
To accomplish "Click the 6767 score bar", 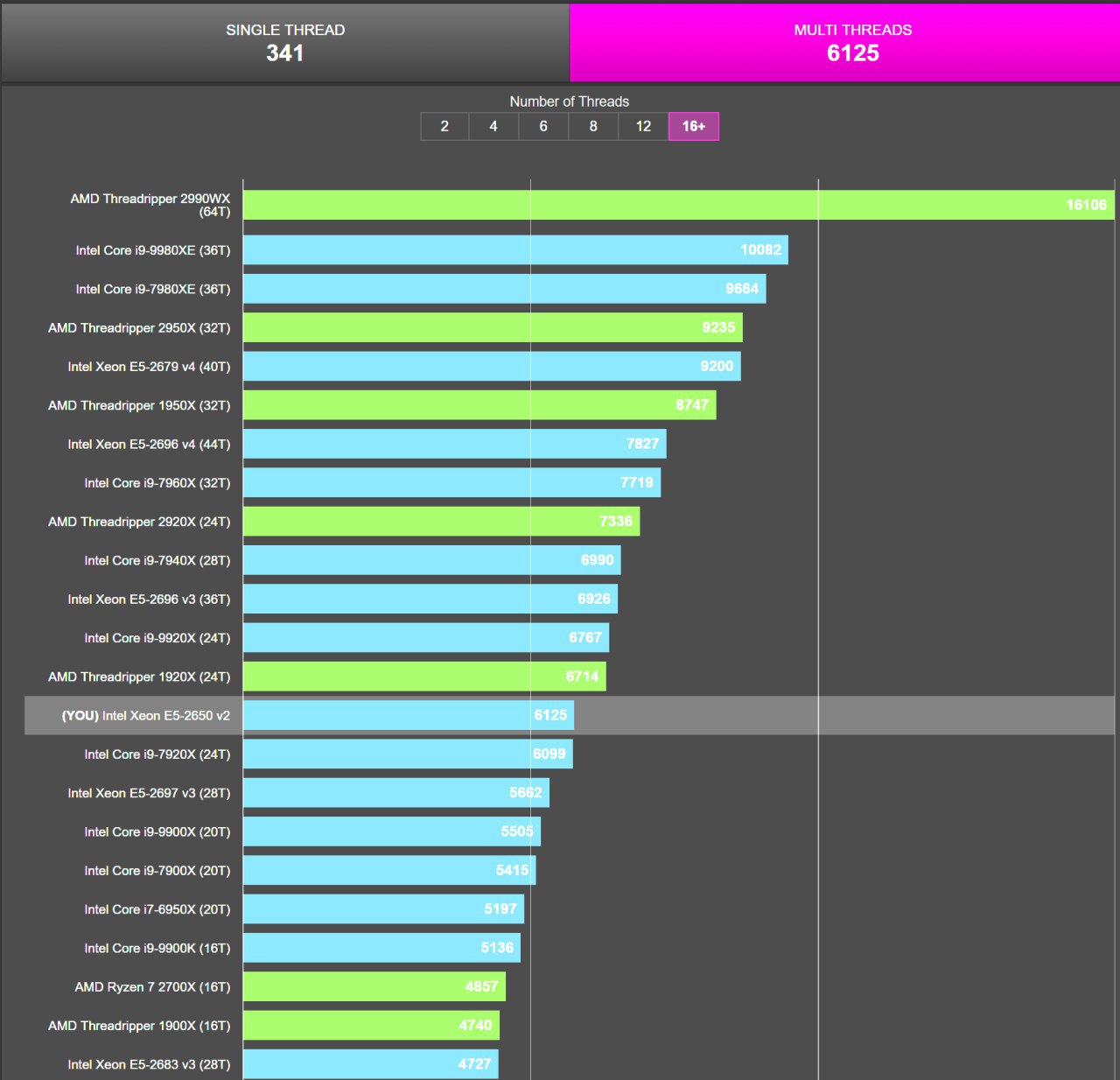I will [x=426, y=637].
